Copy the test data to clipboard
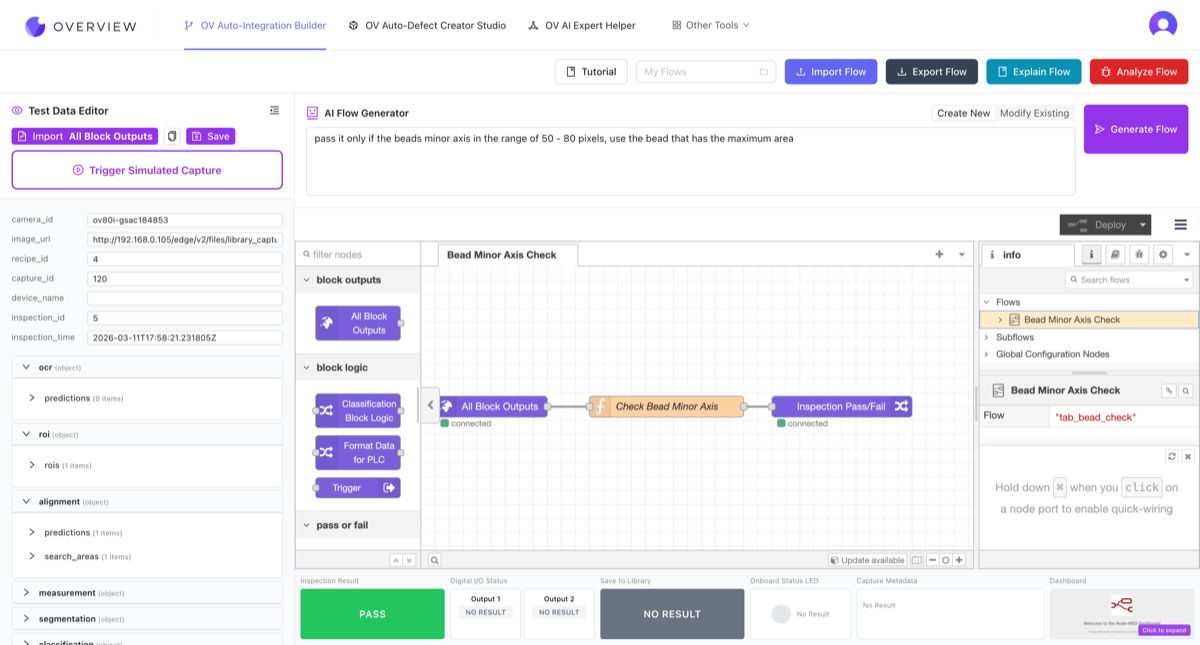The height and width of the screenshot is (645, 1200). click(171, 135)
